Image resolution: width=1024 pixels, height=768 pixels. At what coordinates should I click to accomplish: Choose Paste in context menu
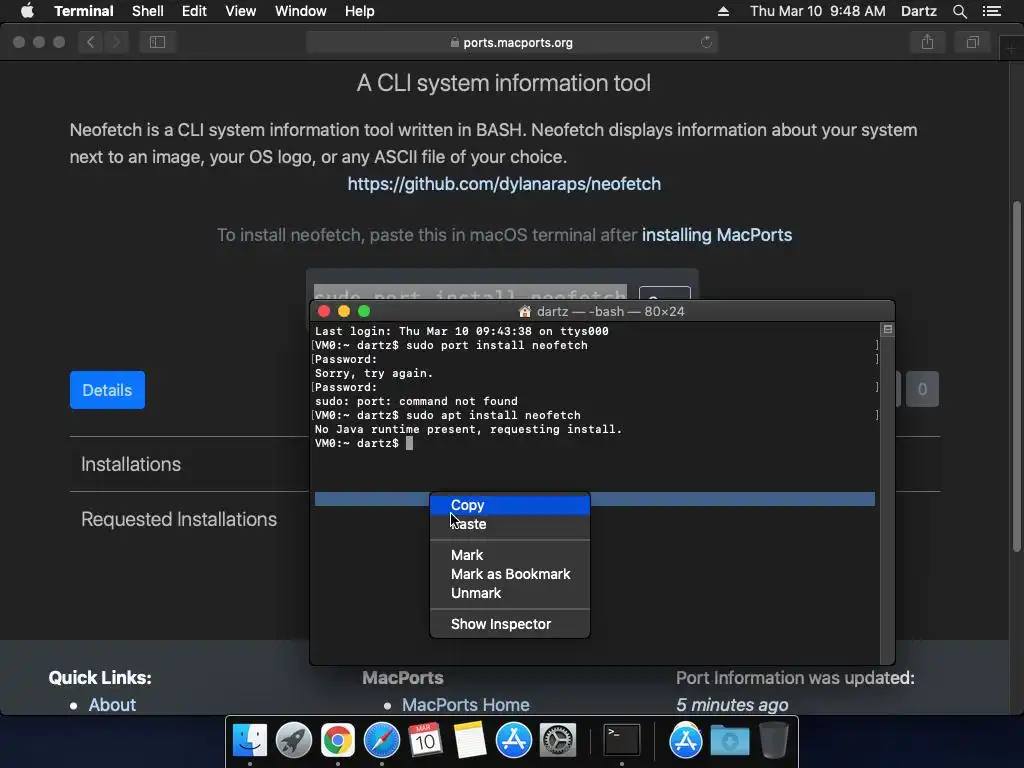510,524
